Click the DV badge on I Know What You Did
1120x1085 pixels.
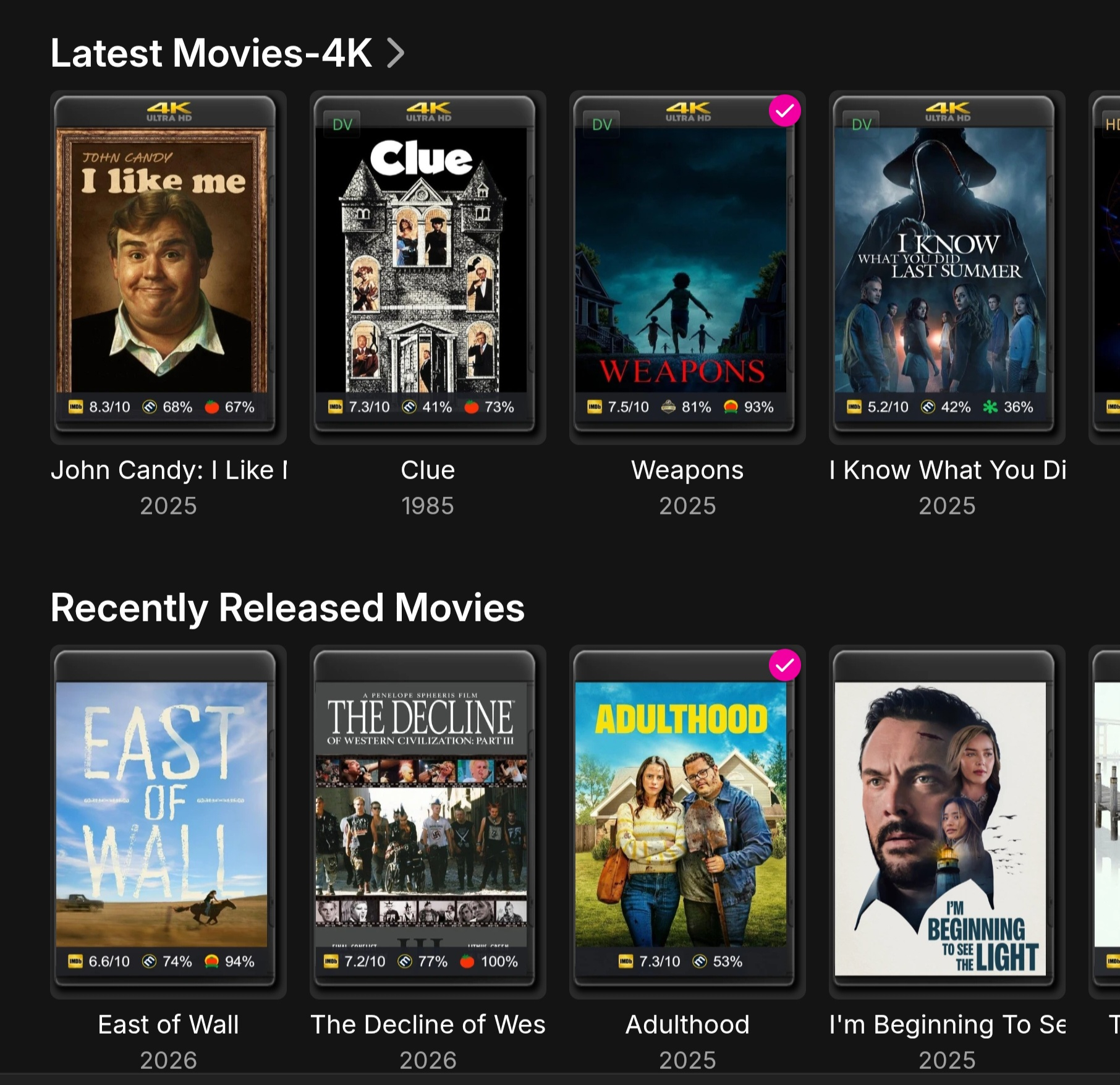click(x=862, y=124)
